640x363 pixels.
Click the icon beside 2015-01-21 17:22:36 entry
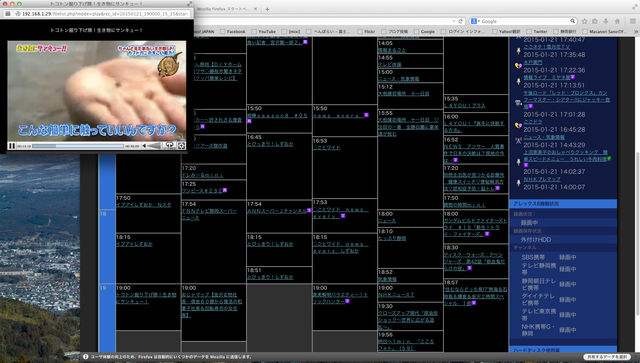coord(518,66)
